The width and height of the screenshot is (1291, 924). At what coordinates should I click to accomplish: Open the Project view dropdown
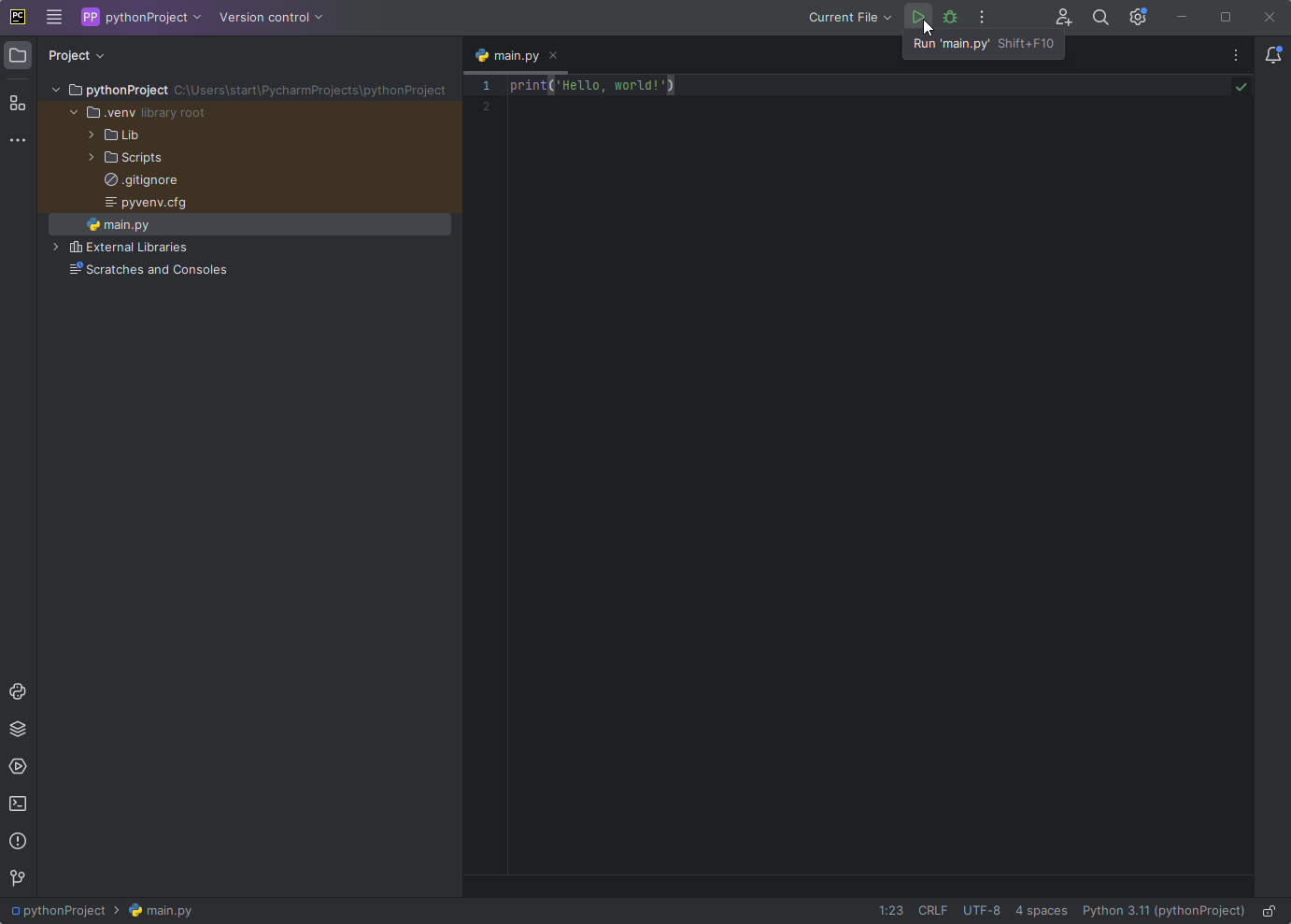click(77, 55)
